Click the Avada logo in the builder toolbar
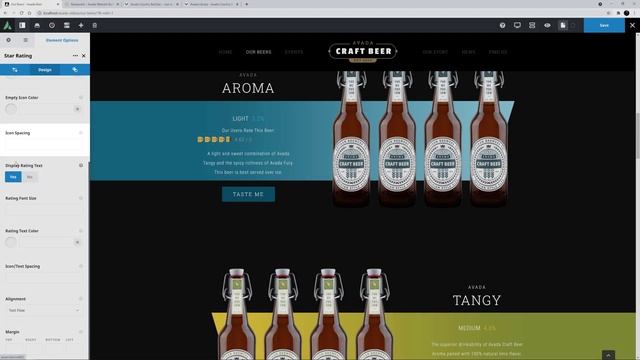 point(7,25)
